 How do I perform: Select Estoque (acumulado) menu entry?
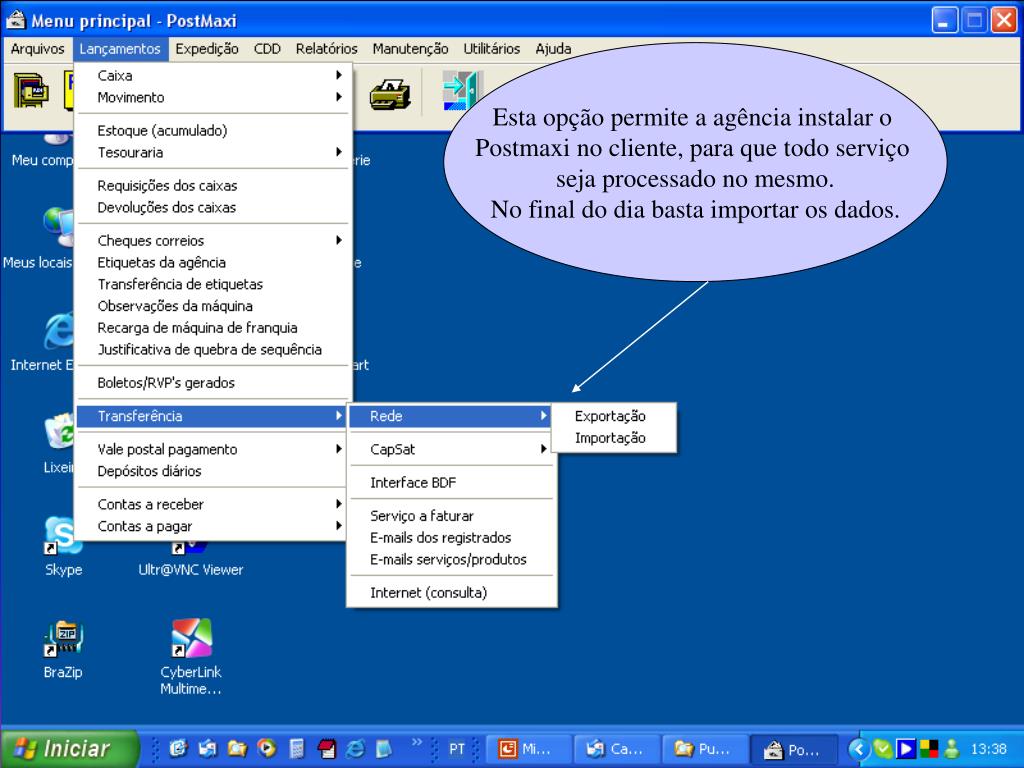[x=212, y=131]
